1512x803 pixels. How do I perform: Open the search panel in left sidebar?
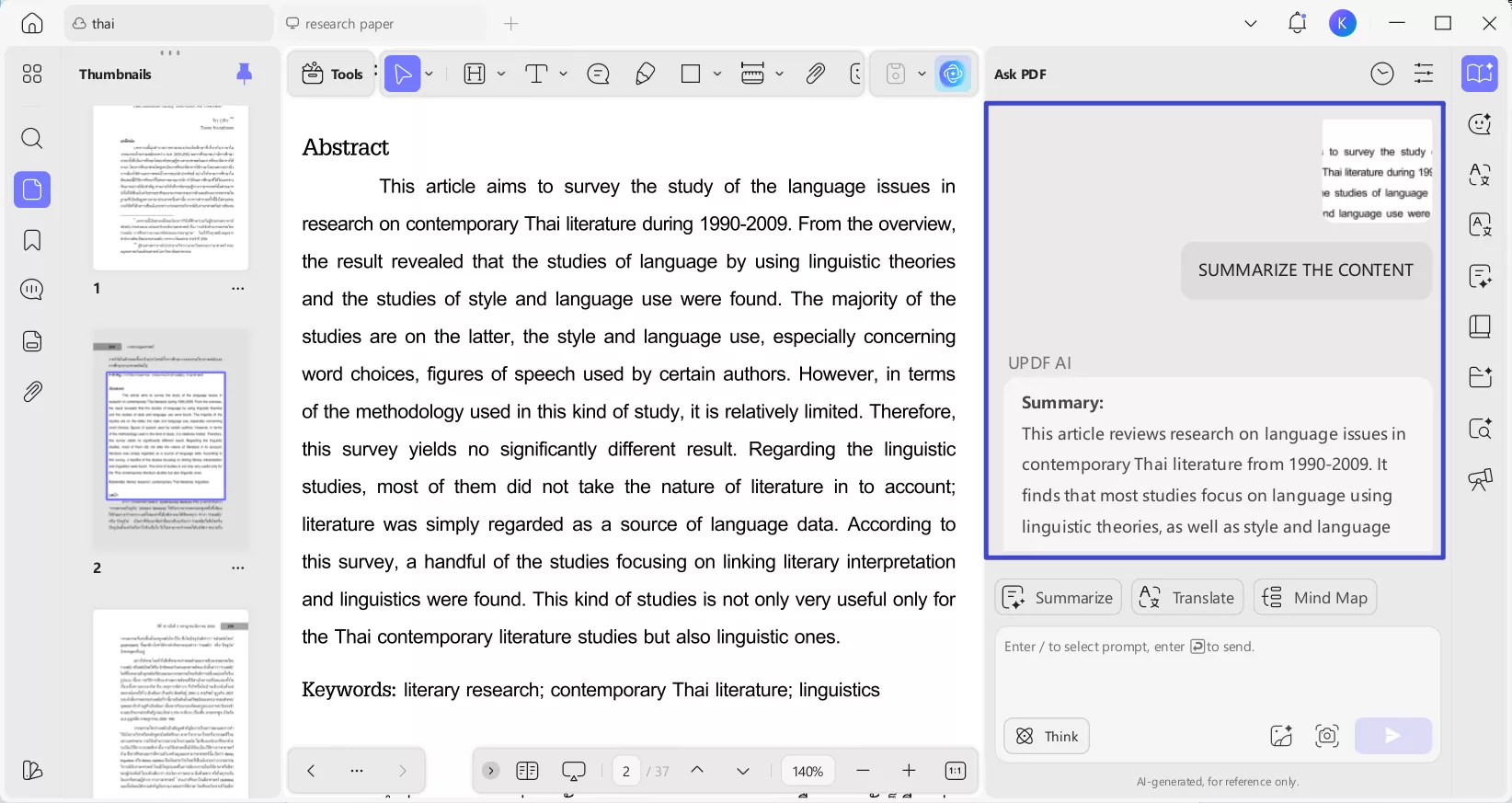click(x=32, y=138)
